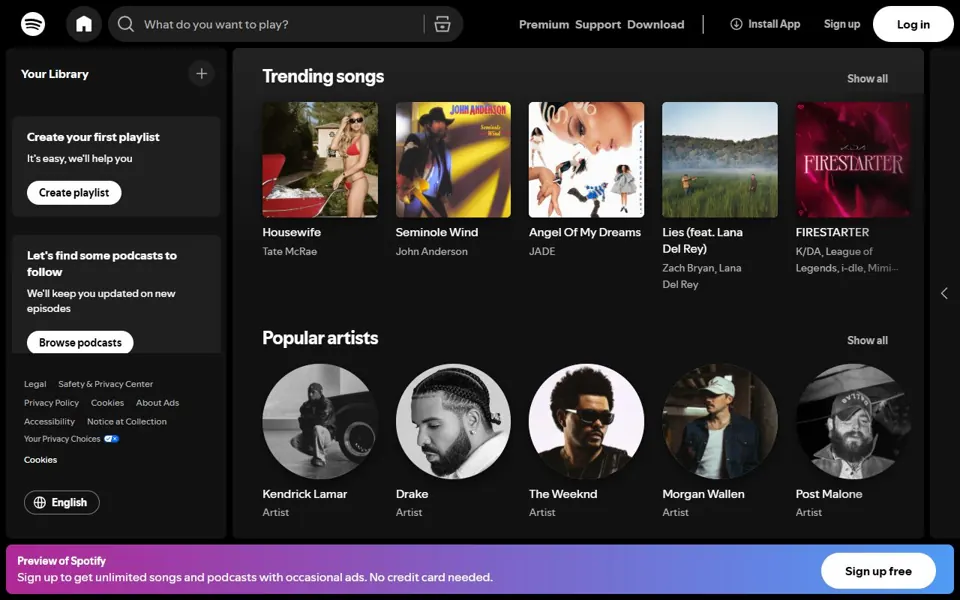Open the Safety & Privacy Center link
960x600 pixels.
tap(105, 384)
